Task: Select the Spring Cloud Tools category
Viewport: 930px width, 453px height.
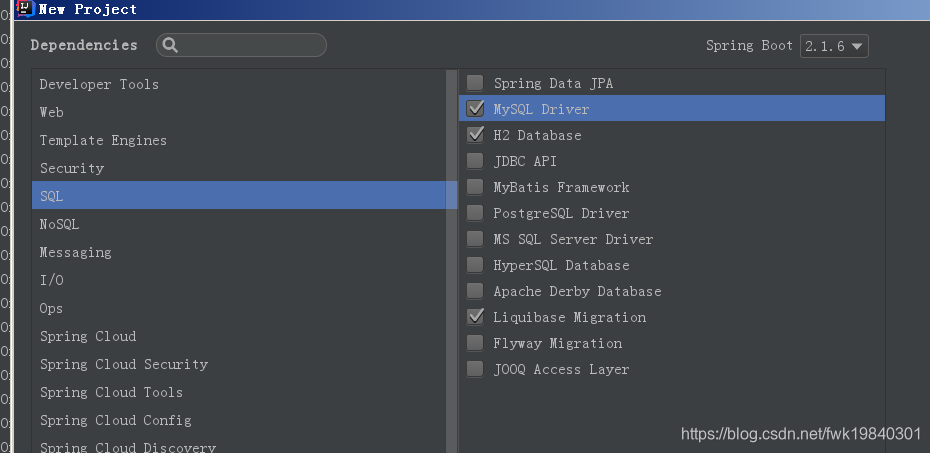Action: click(x=239, y=392)
